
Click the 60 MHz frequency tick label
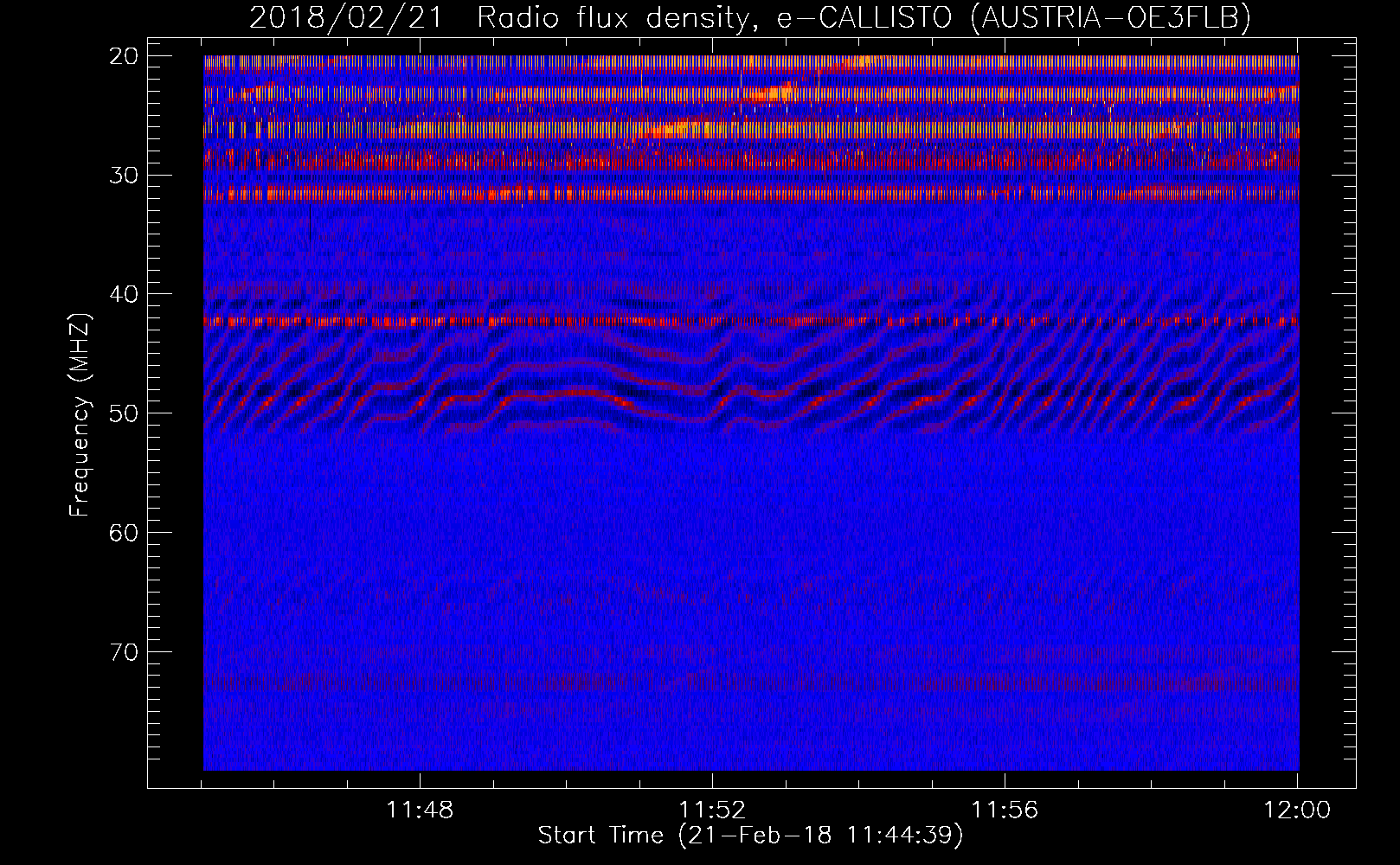pyautogui.click(x=124, y=533)
